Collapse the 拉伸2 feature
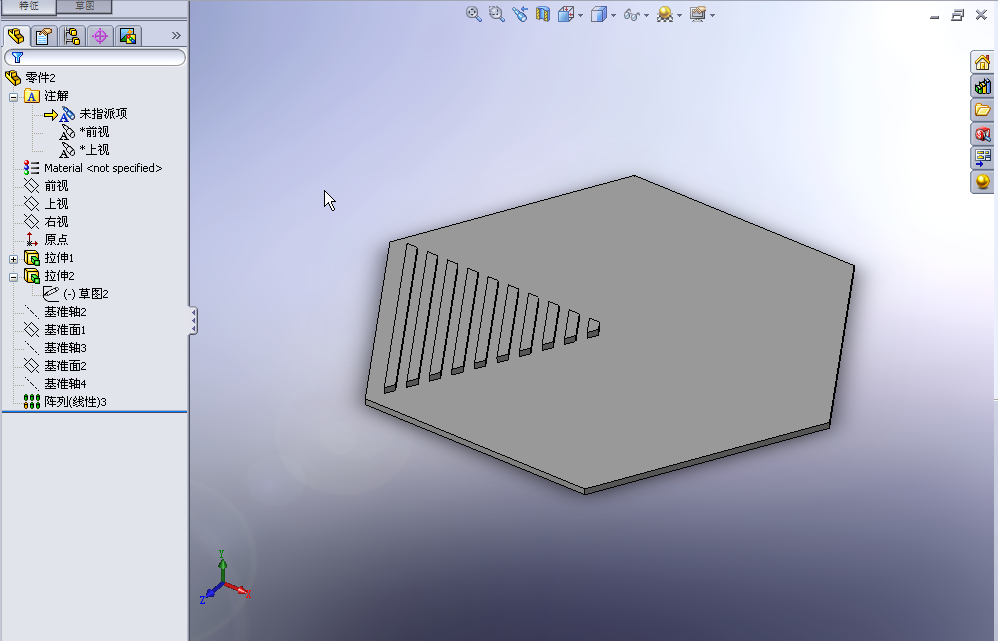998x641 pixels. [x=13, y=277]
